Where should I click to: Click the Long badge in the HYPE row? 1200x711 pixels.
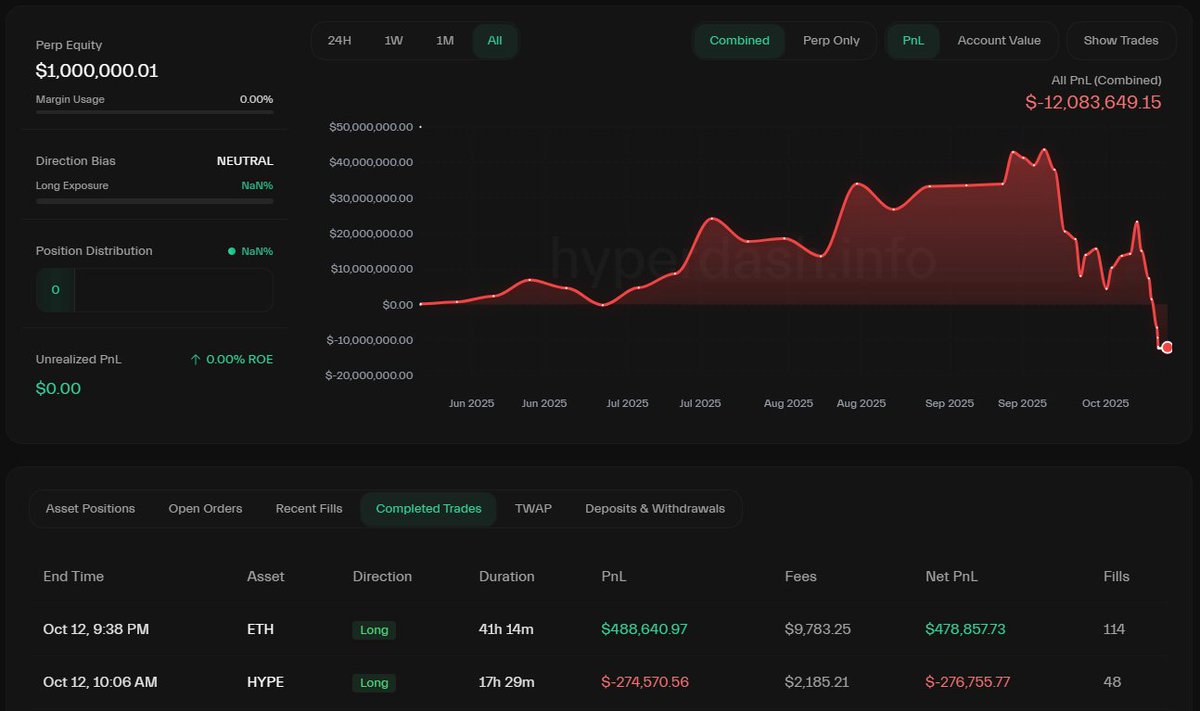(374, 683)
